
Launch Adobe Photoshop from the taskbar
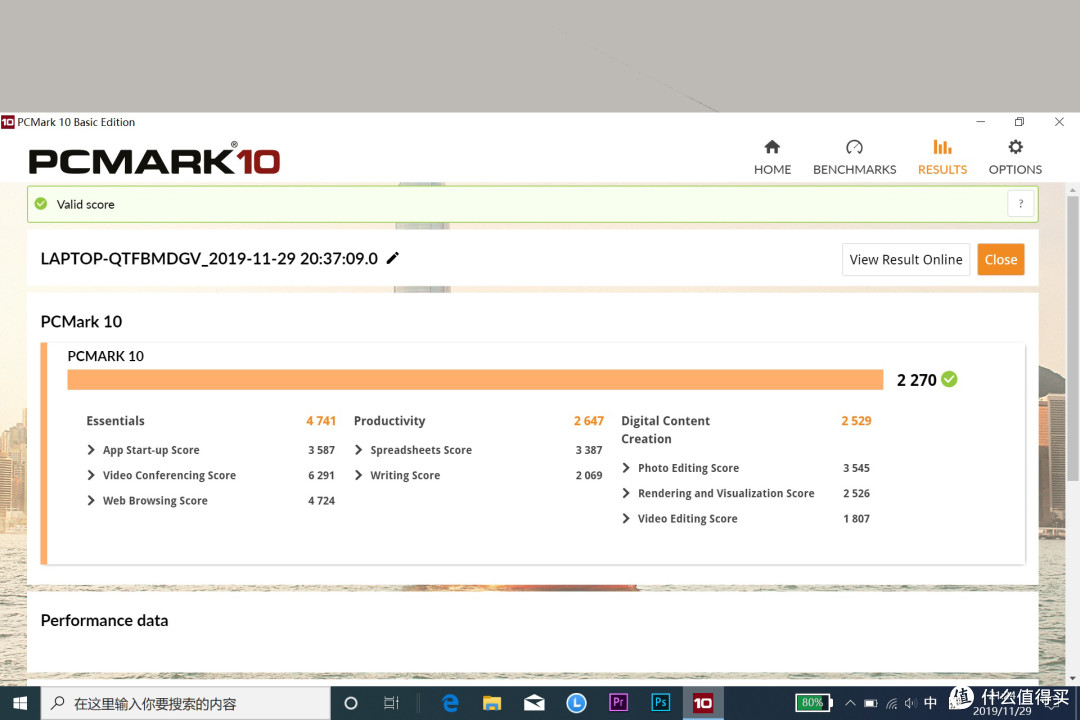(661, 703)
